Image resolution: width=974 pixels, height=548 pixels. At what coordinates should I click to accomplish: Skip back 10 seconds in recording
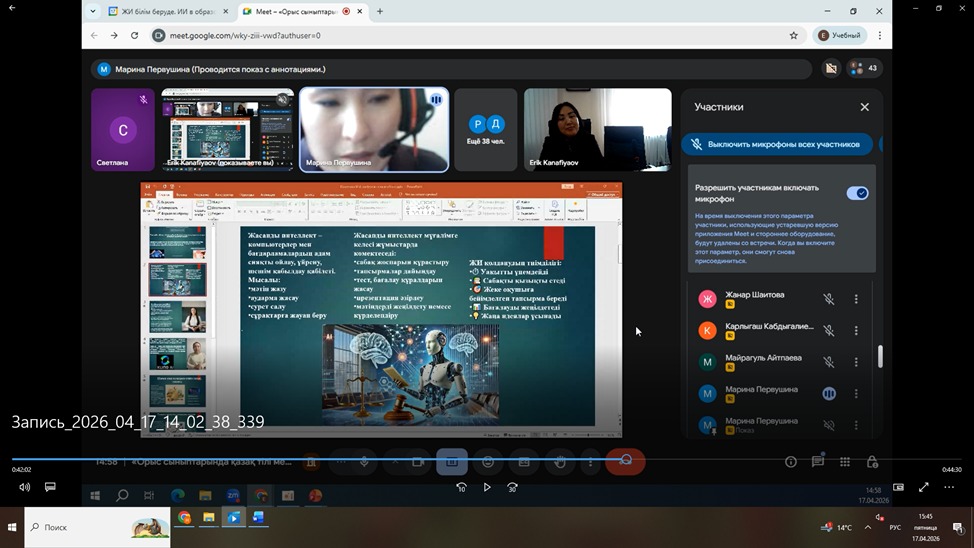pos(461,487)
